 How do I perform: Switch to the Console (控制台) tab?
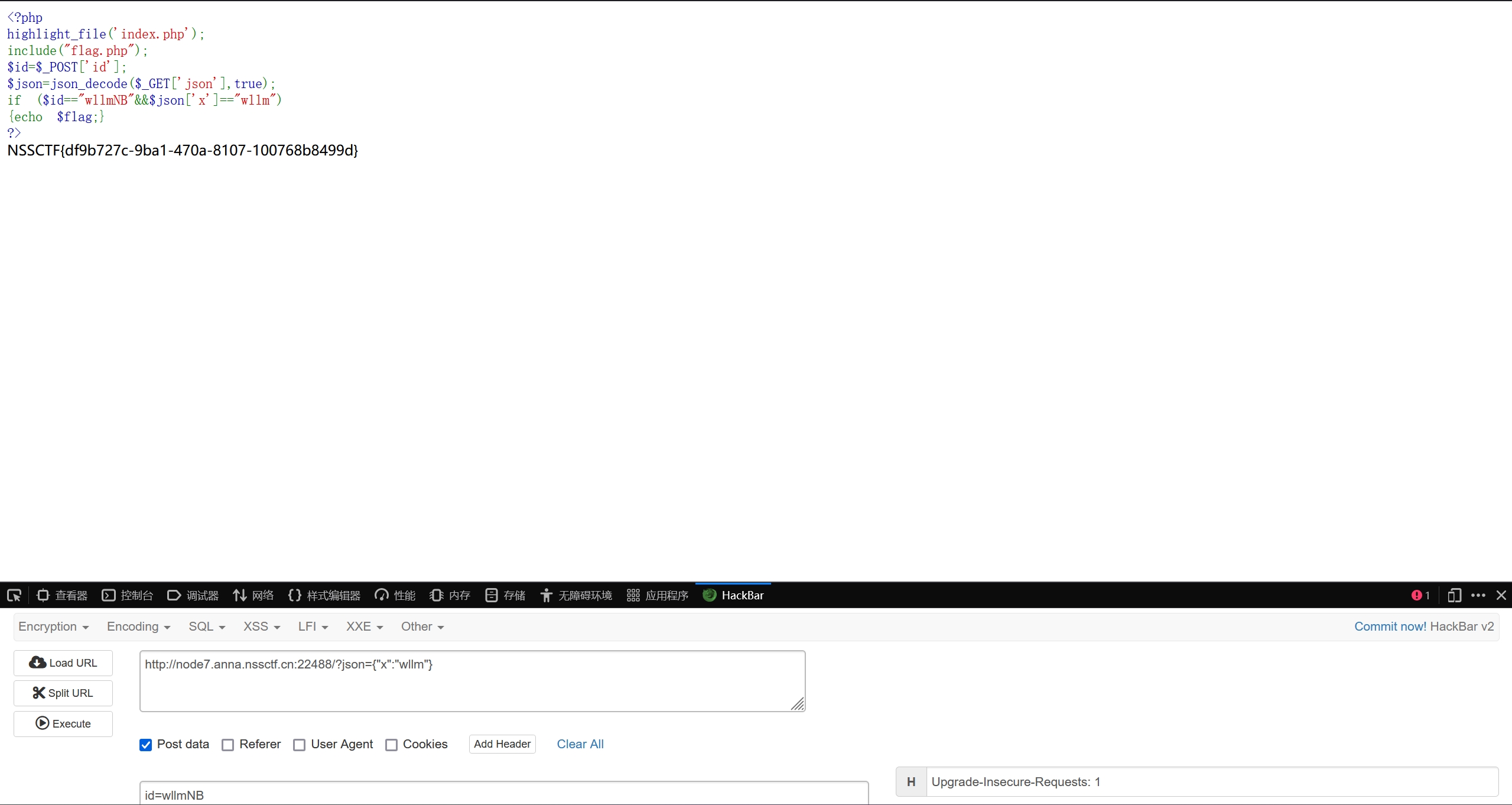128,595
